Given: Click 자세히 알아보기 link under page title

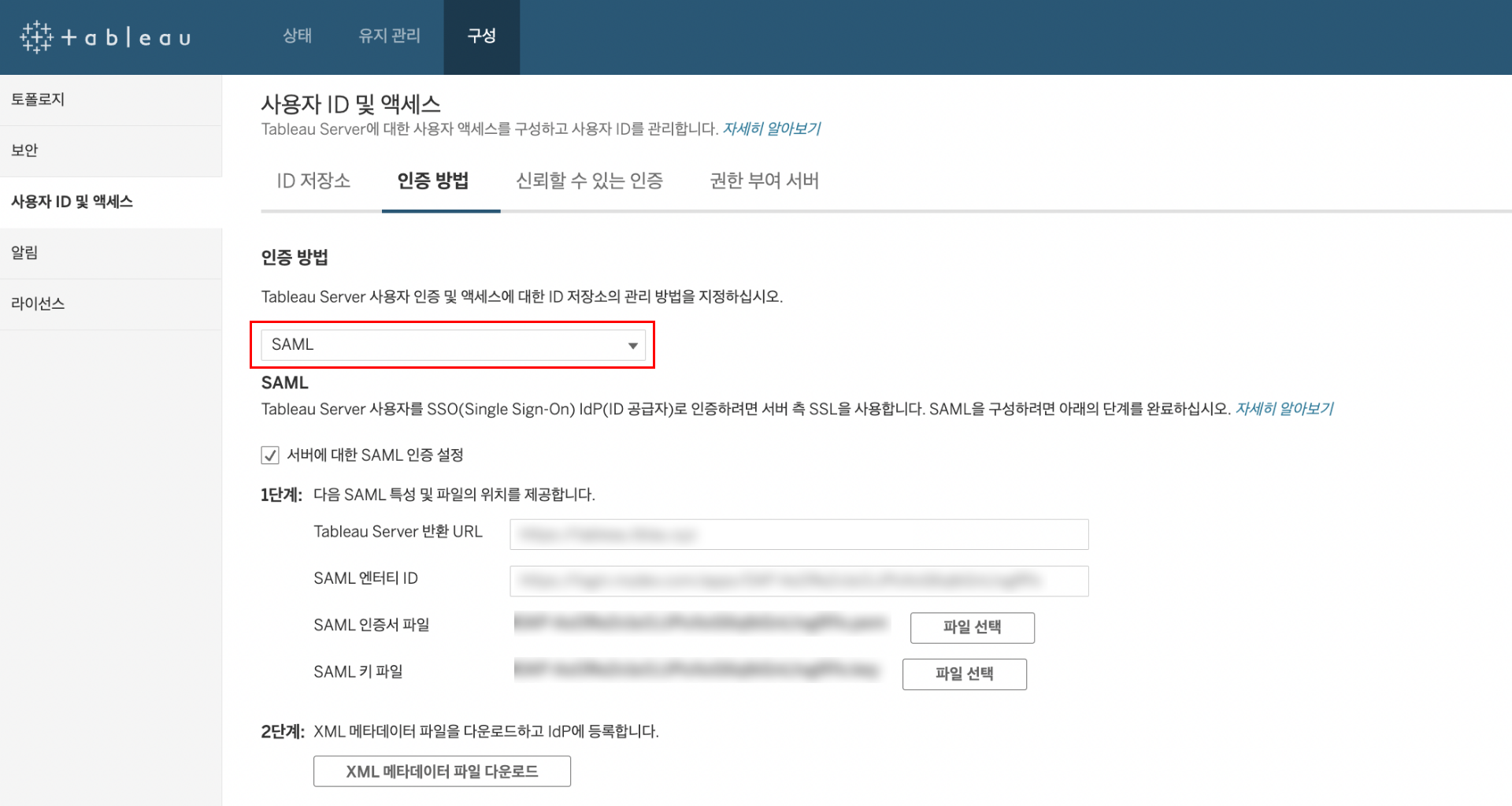Looking at the screenshot, I should point(771,129).
